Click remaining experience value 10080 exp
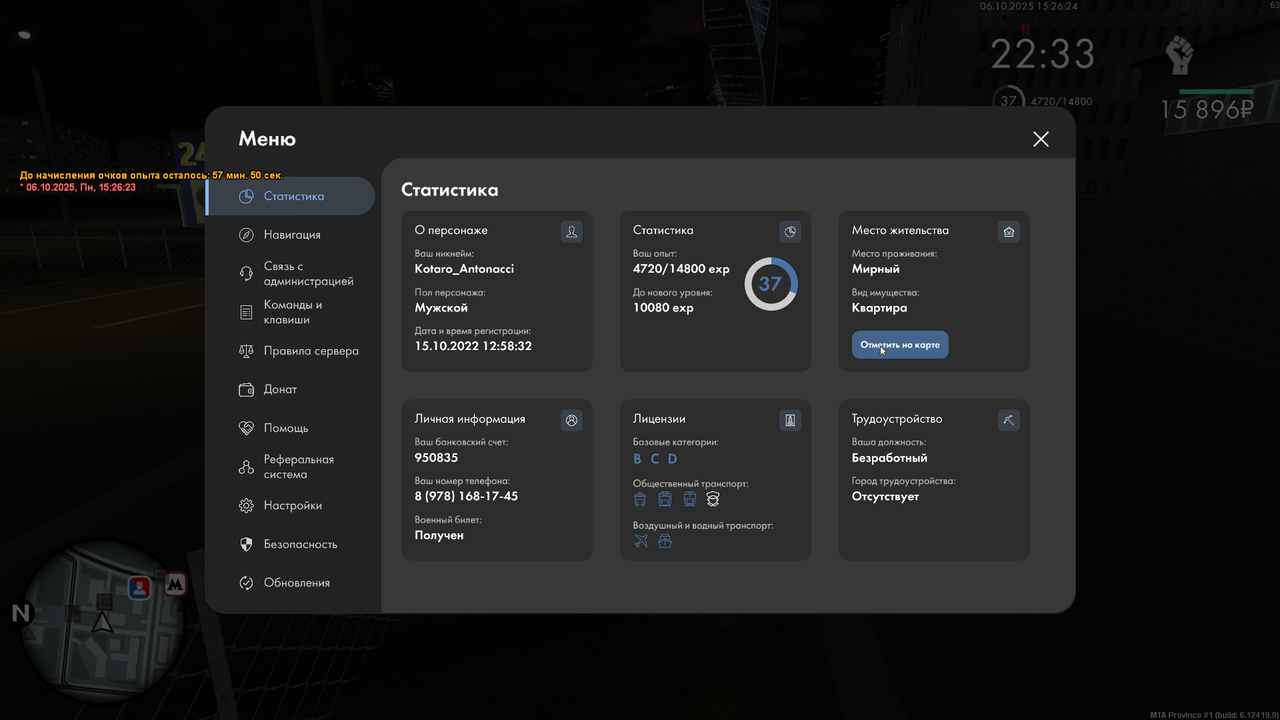Image resolution: width=1280 pixels, height=720 pixels. [x=663, y=308]
